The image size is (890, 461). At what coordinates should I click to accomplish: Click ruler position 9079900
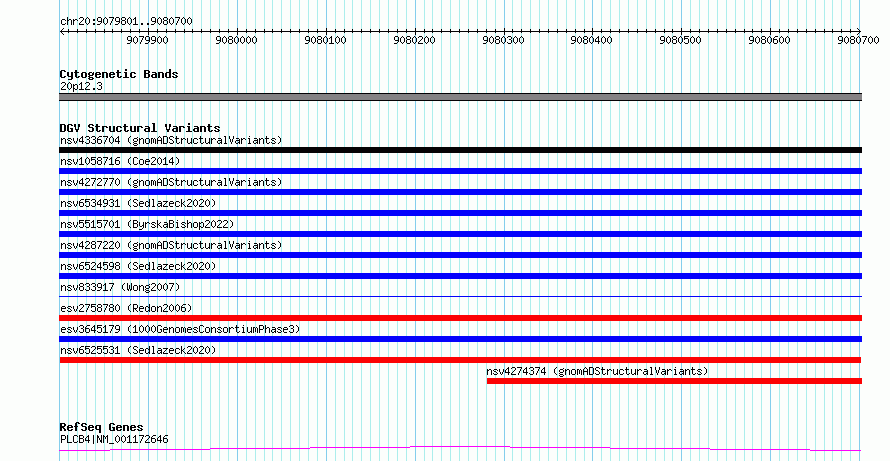(x=147, y=40)
